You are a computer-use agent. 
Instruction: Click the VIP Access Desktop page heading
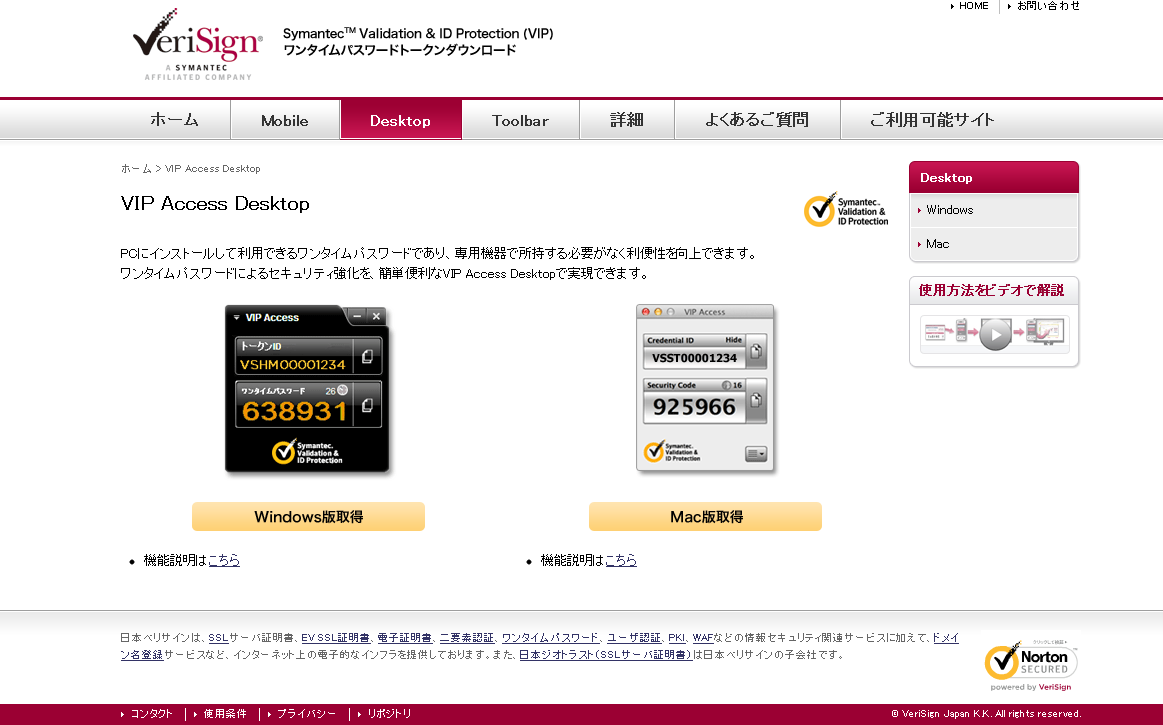215,203
